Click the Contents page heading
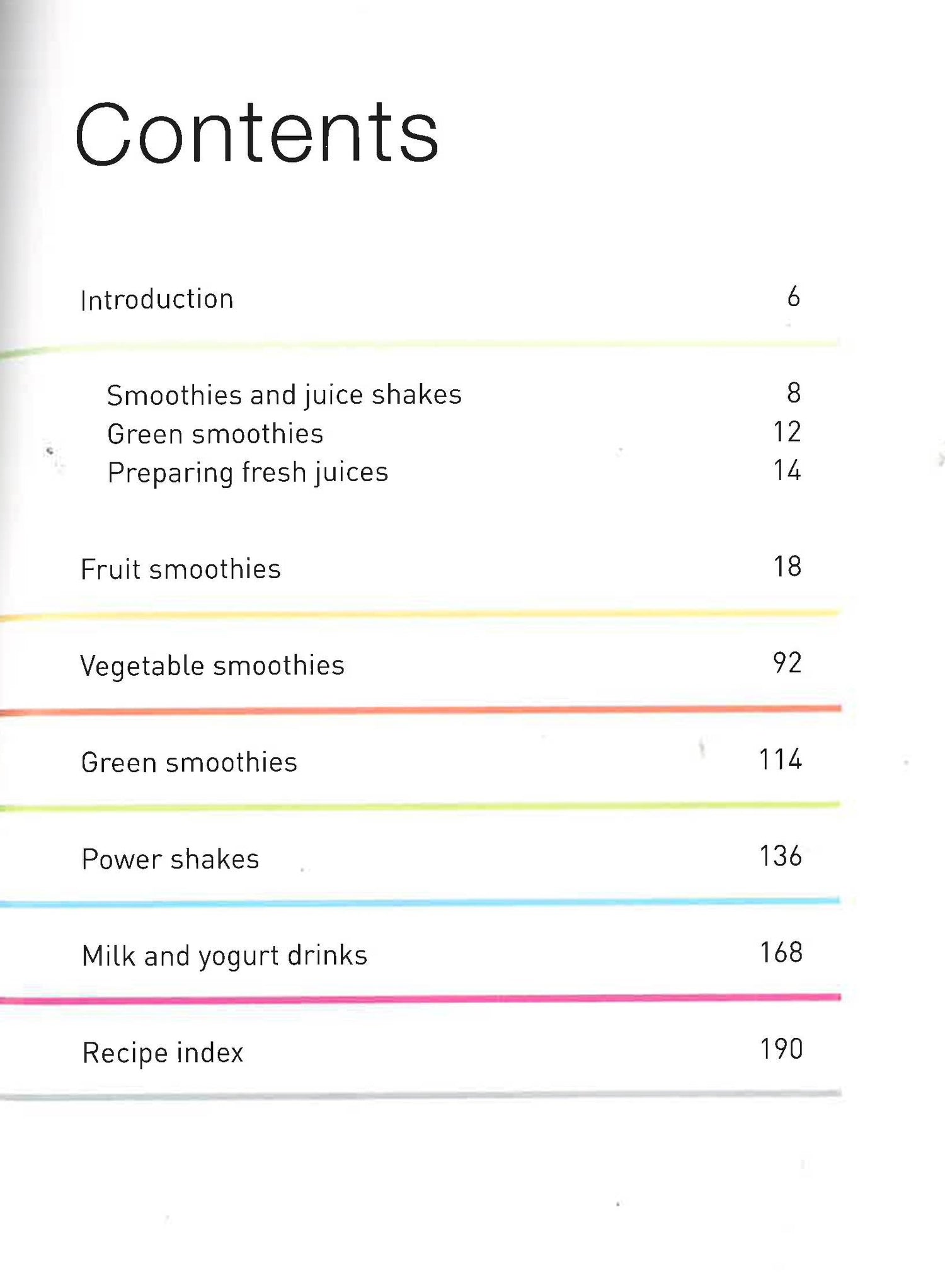This screenshot has height=1288, width=945. (256, 134)
